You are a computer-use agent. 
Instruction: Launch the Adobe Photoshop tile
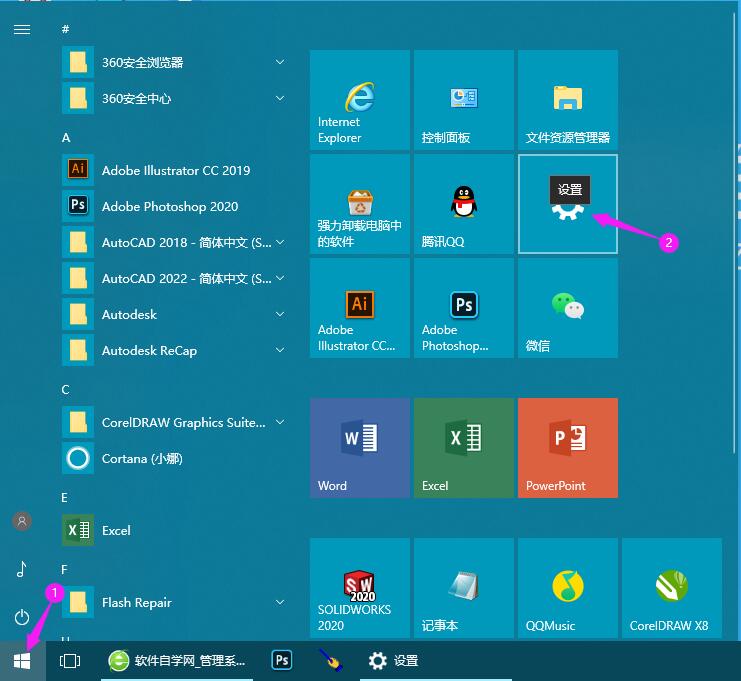(x=464, y=308)
